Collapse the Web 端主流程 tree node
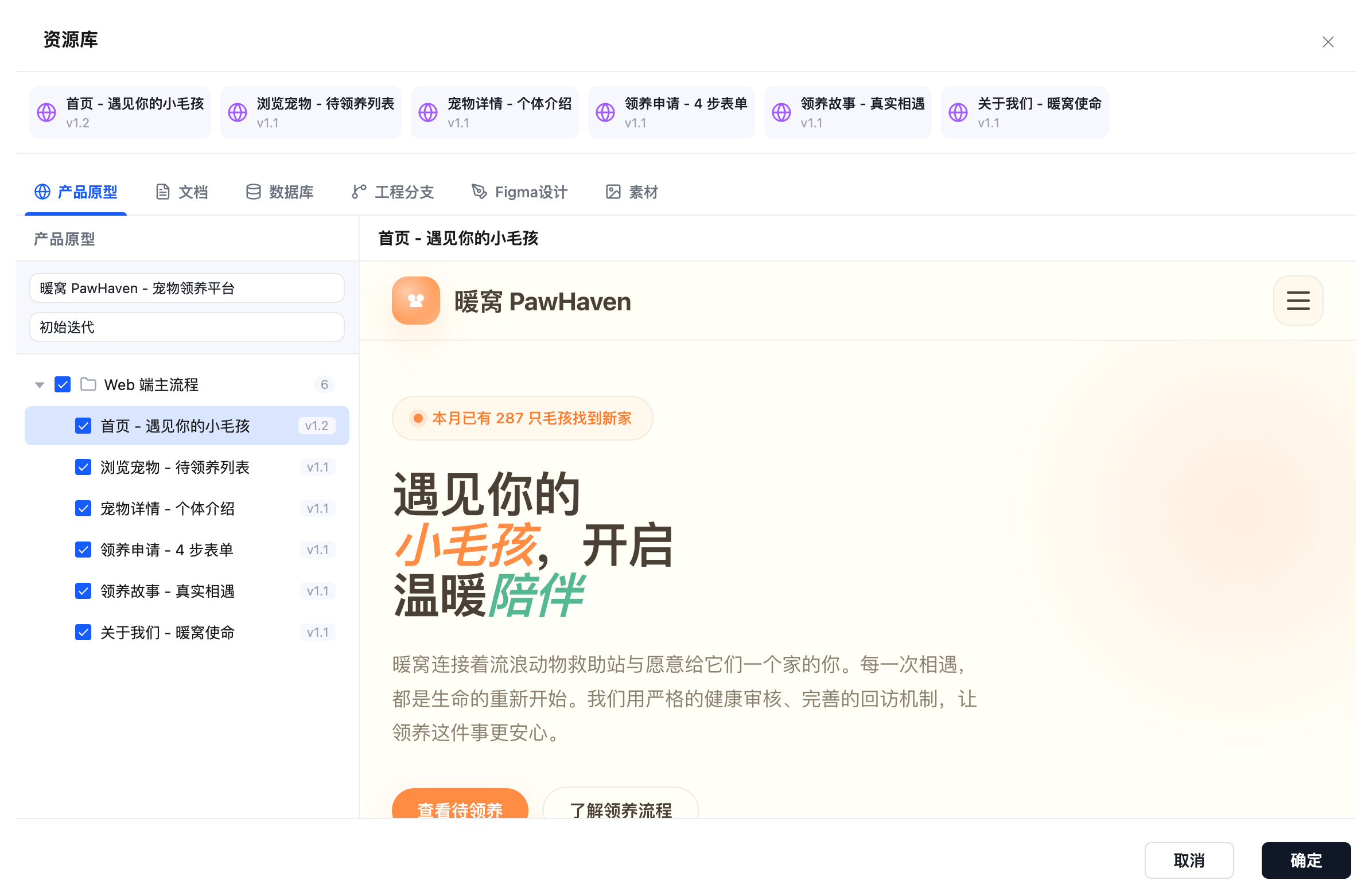This screenshot has width=1369, height=896. pyautogui.click(x=40, y=385)
